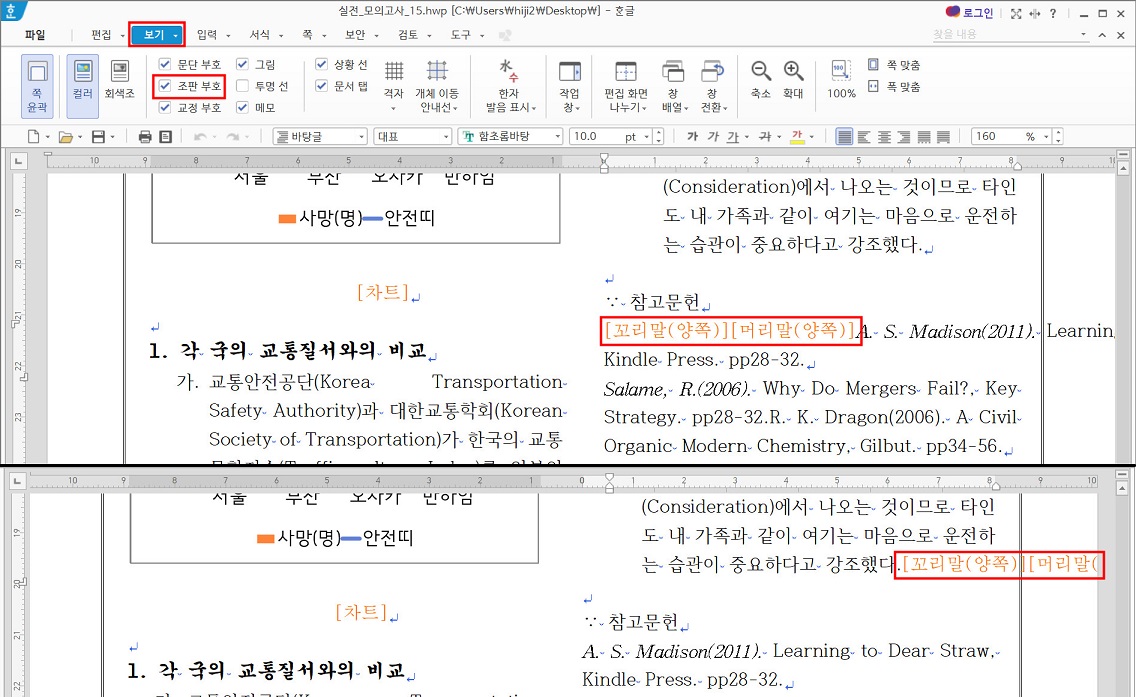Viewport: 1136px width, 697px height.
Task: Open 개체 이동 안내선 guide options
Action: click(x=437, y=86)
